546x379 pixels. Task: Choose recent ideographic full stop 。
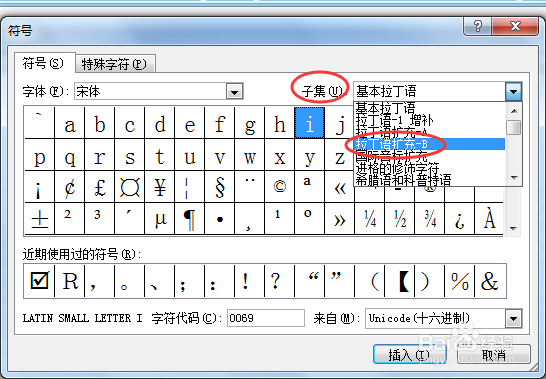click(130, 281)
